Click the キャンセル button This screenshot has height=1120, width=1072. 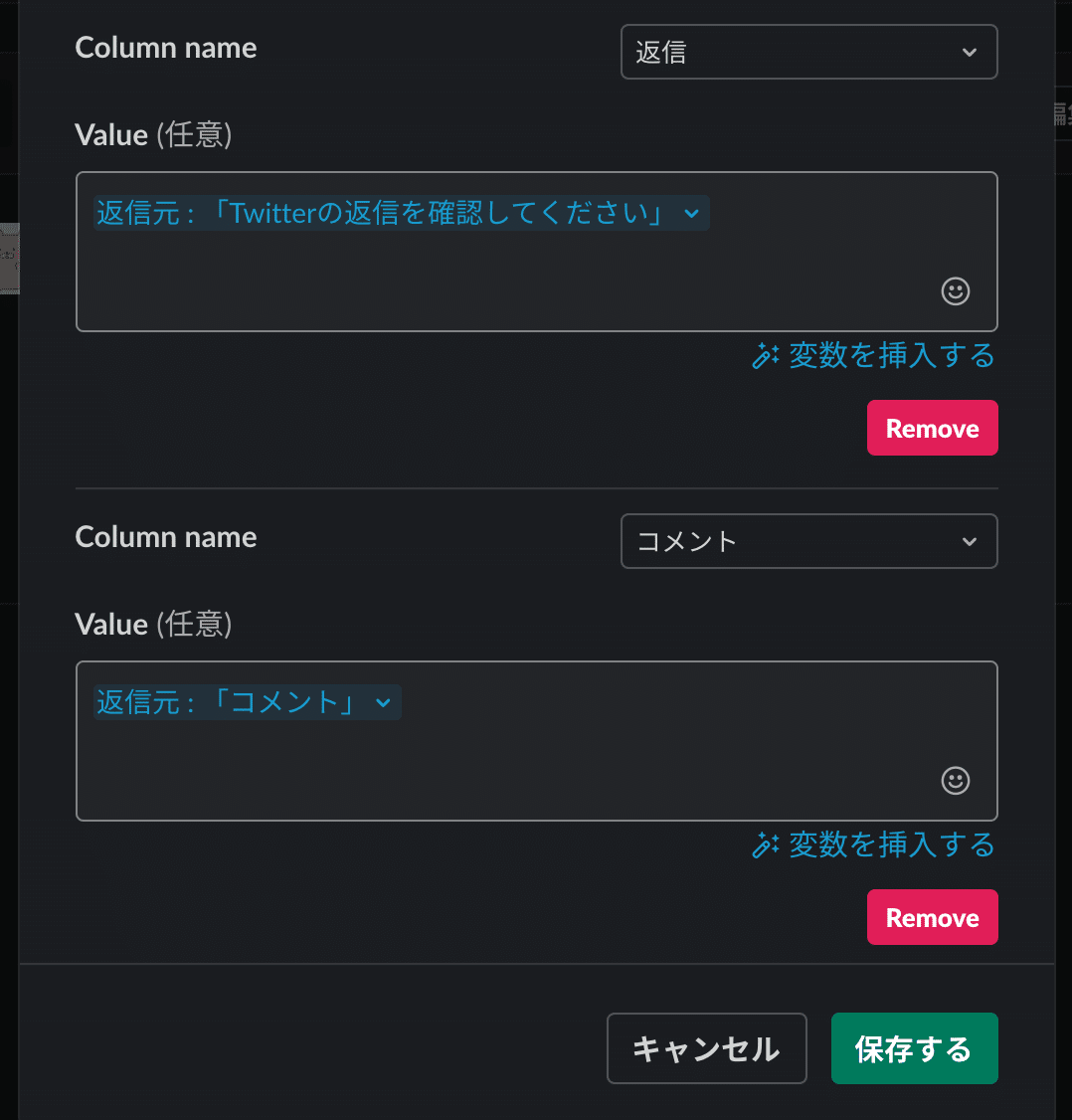click(706, 1048)
